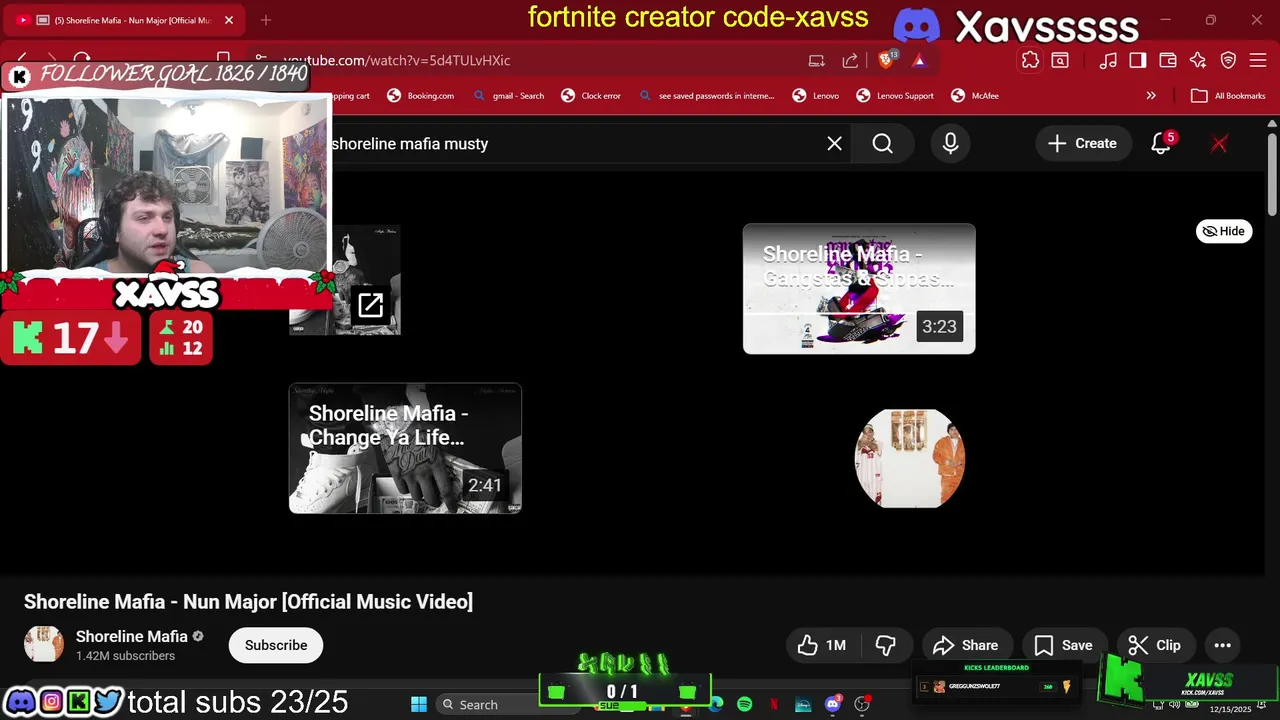Expand the hidden bookmarks chevron
1280x720 pixels.
1151,96
